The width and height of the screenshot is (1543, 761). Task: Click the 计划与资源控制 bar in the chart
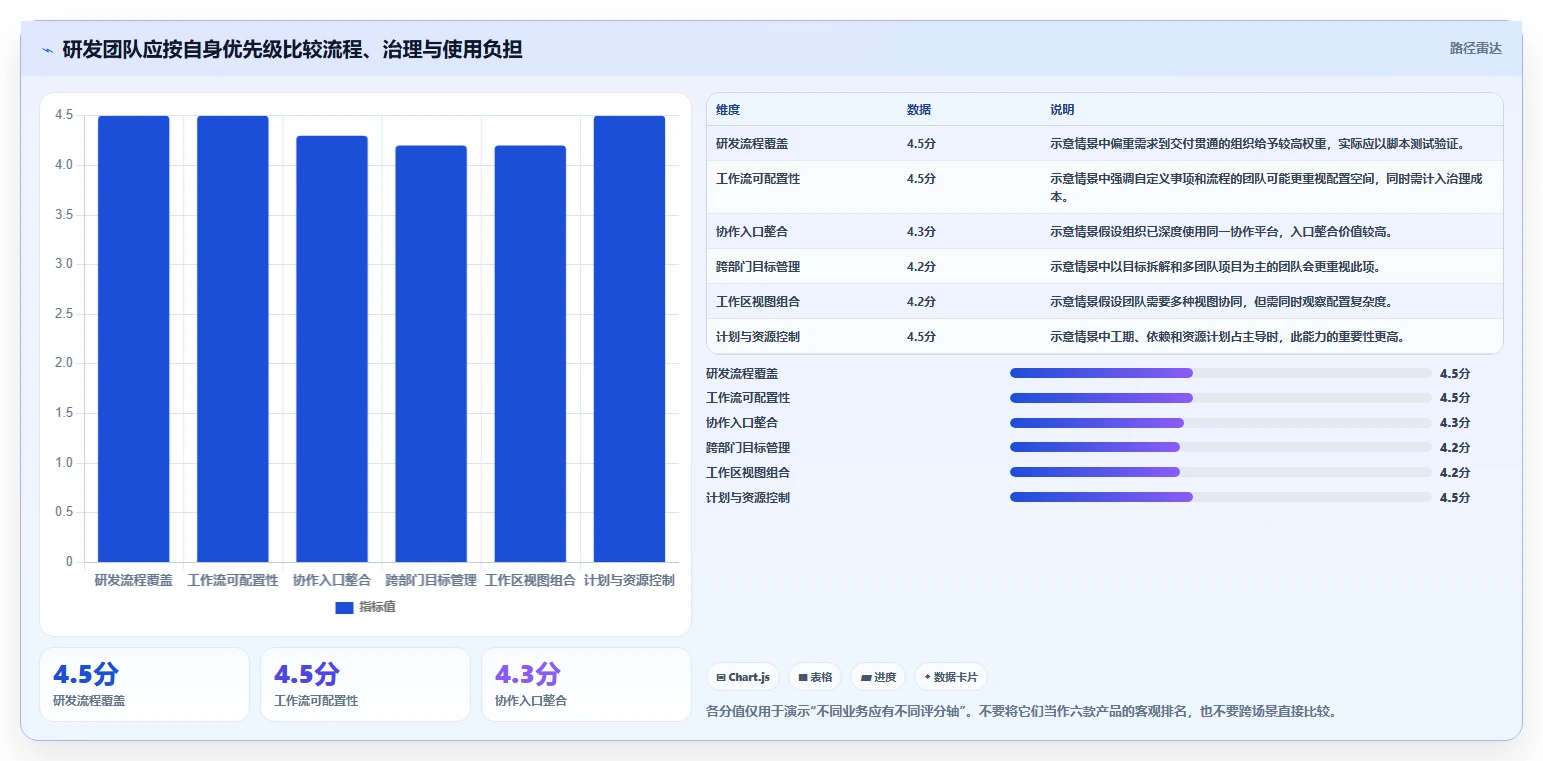coord(629,339)
